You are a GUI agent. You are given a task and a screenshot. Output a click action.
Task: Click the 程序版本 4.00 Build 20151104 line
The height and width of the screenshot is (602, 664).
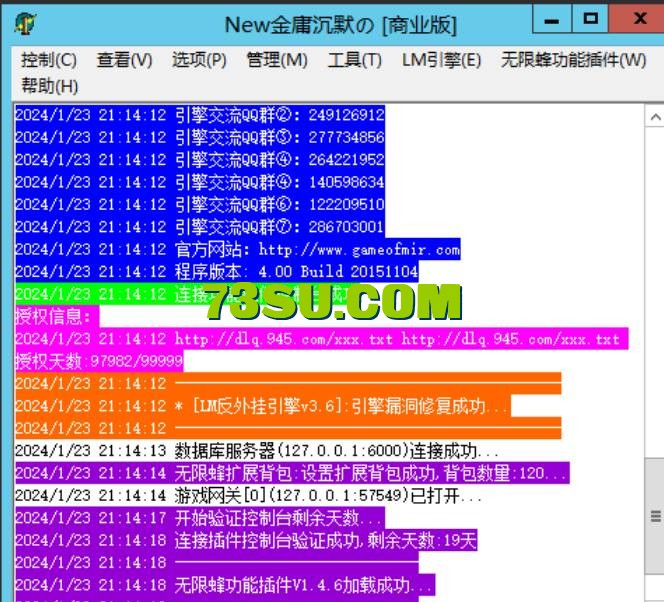click(216, 272)
